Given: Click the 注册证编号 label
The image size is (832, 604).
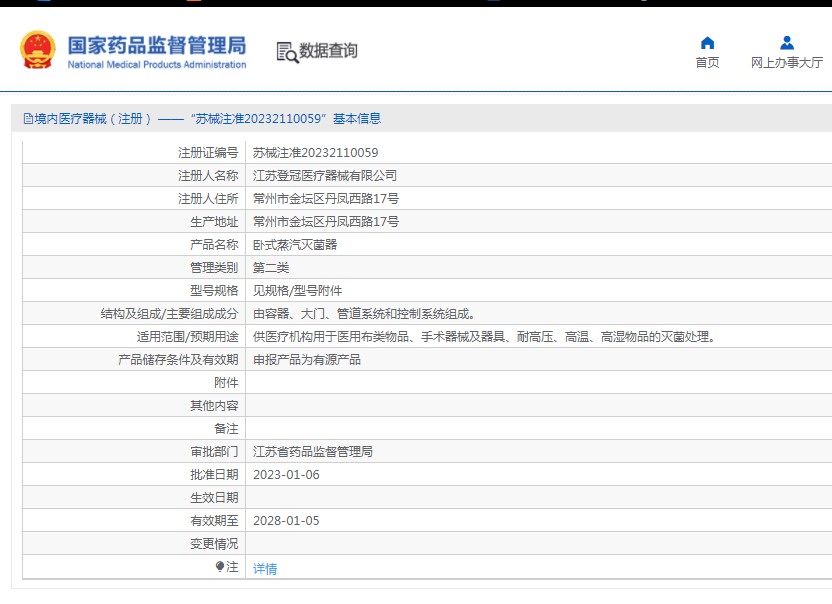Looking at the screenshot, I should 208,153.
